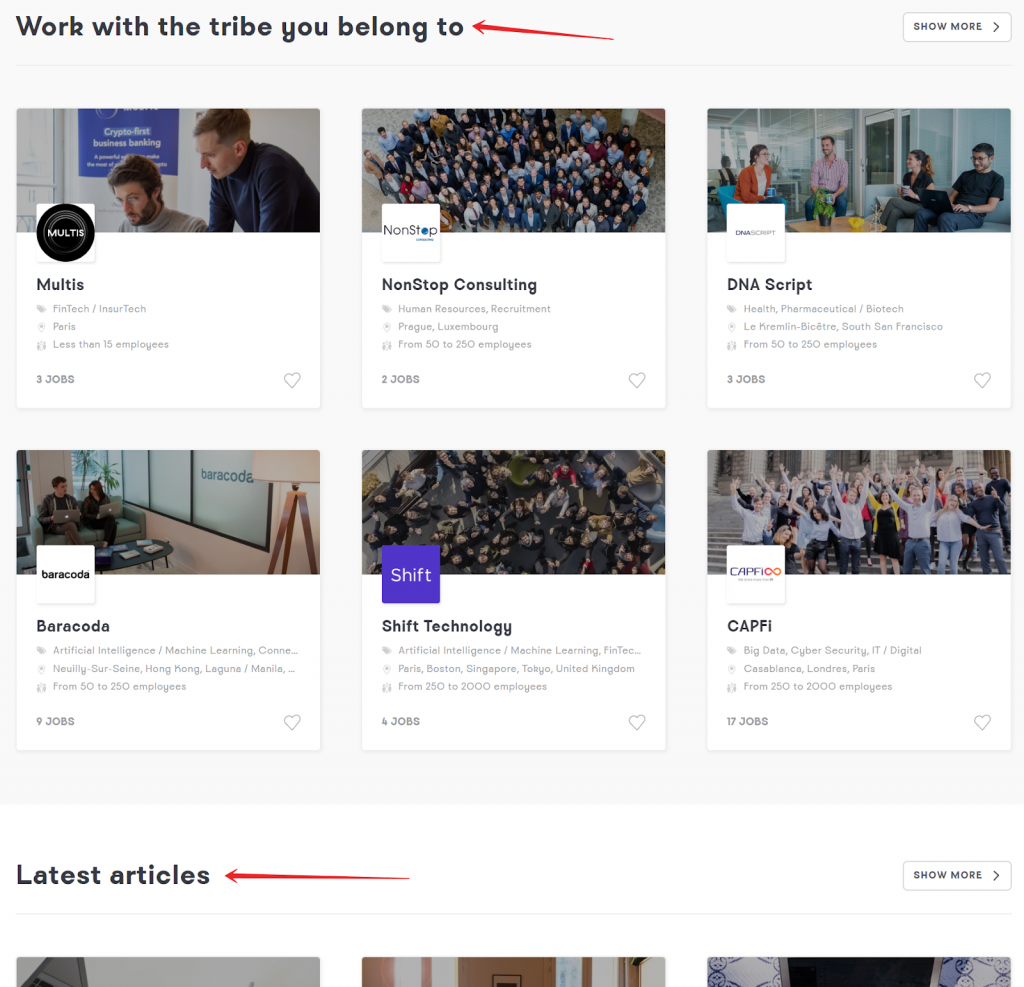Click location pin icon on Baracoda card
1024x987 pixels.
click(41, 669)
